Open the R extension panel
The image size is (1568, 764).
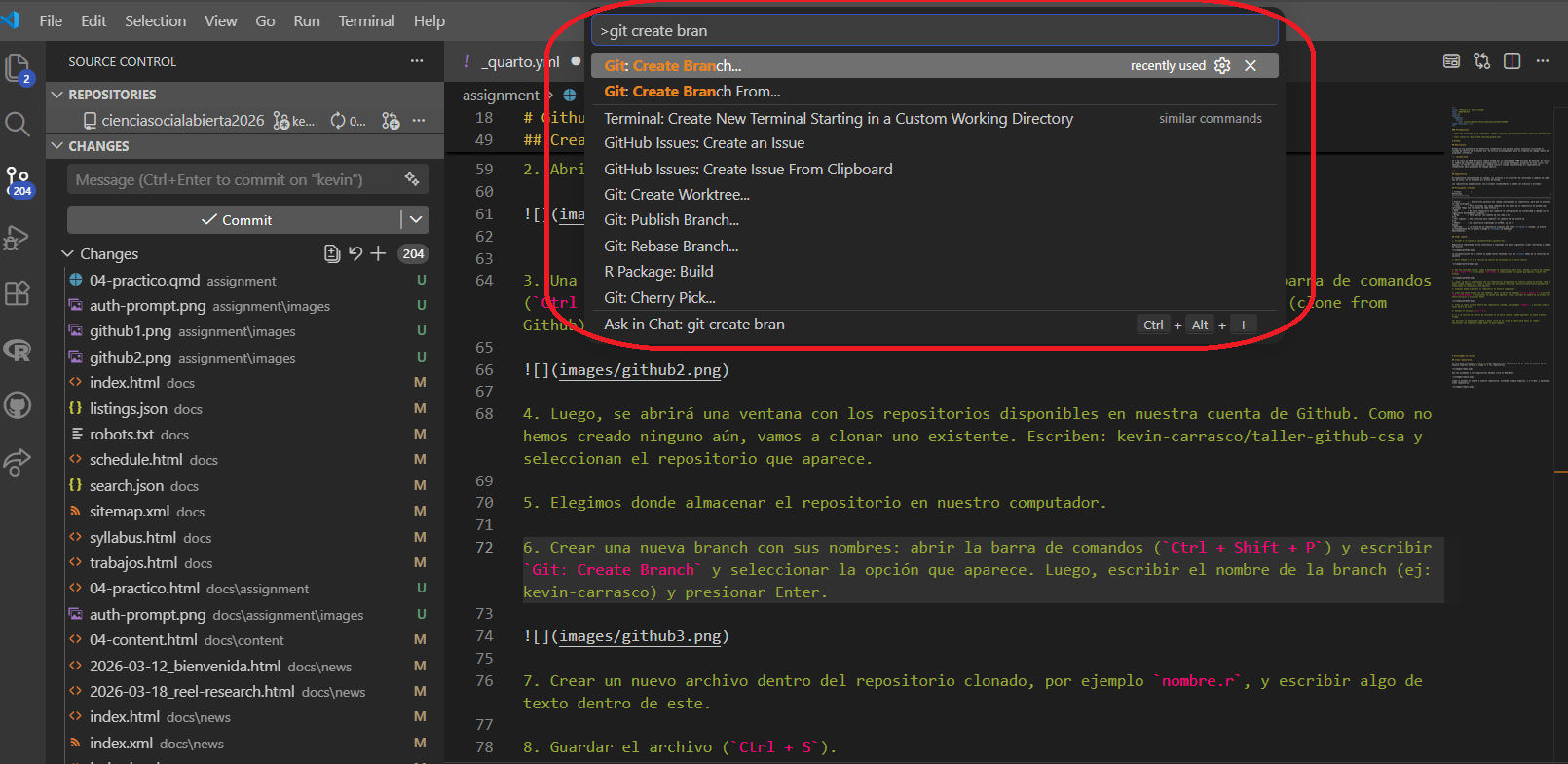click(18, 350)
